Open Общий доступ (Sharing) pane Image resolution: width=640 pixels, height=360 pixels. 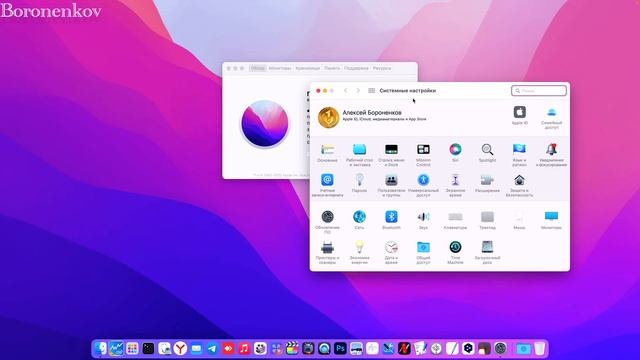click(x=423, y=247)
